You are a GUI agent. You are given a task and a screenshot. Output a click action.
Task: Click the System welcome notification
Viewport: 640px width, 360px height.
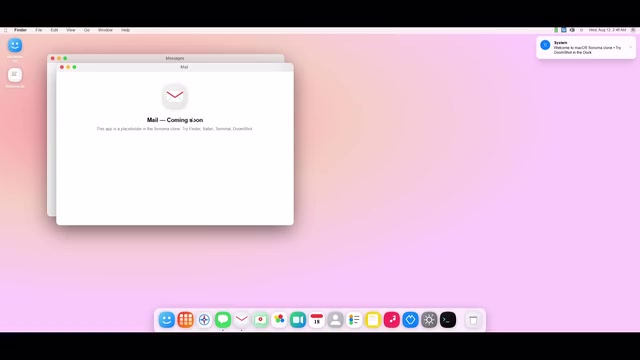click(x=586, y=47)
